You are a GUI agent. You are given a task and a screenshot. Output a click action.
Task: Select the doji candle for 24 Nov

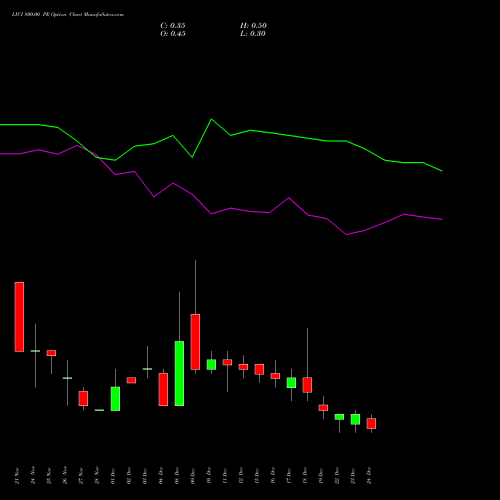(x=35, y=351)
